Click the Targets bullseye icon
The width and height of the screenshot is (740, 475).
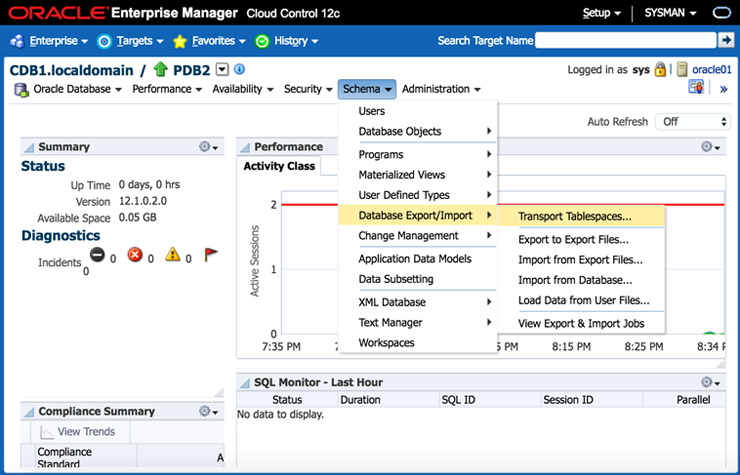104,42
